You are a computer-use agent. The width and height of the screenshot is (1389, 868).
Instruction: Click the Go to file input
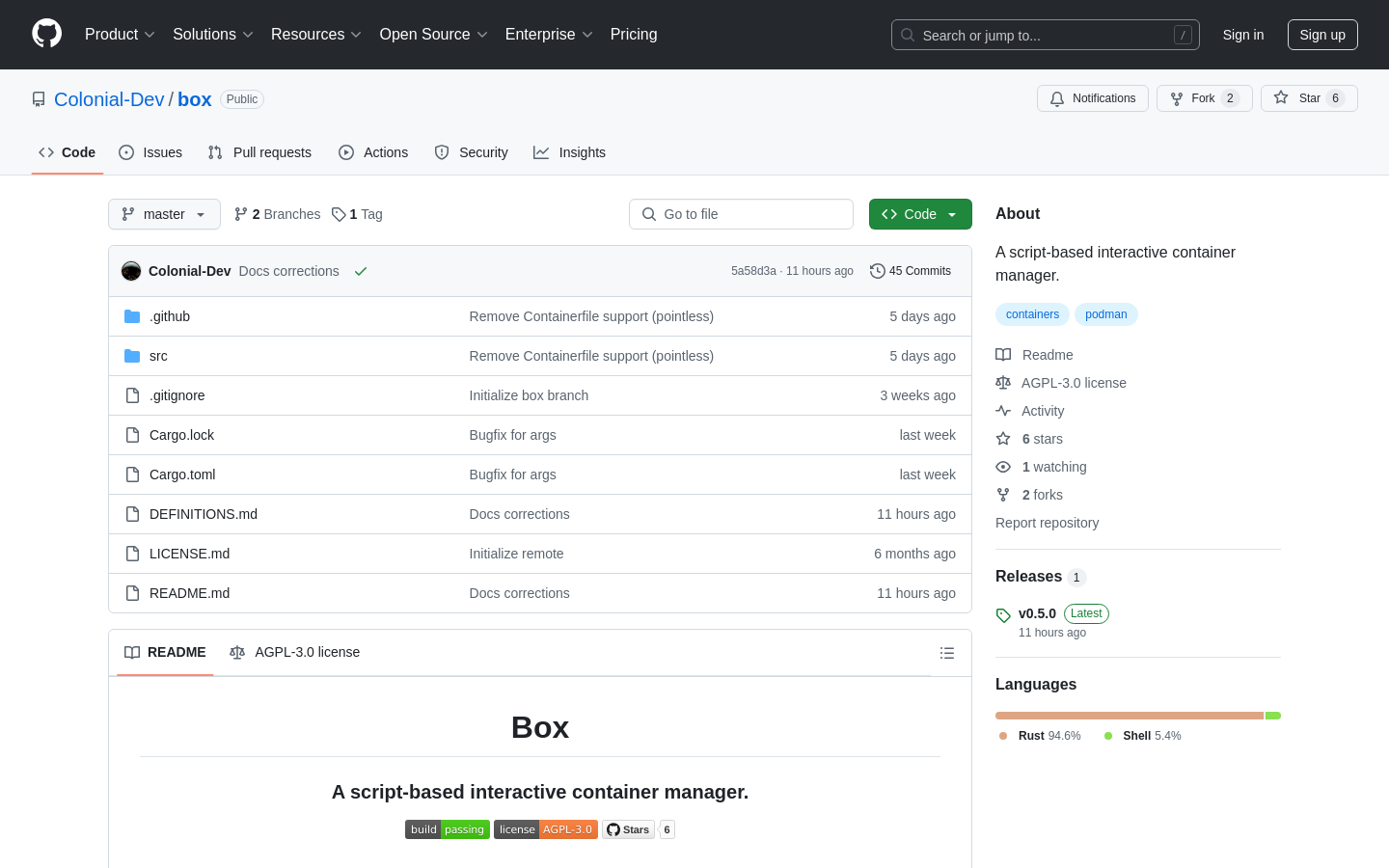coord(741,214)
